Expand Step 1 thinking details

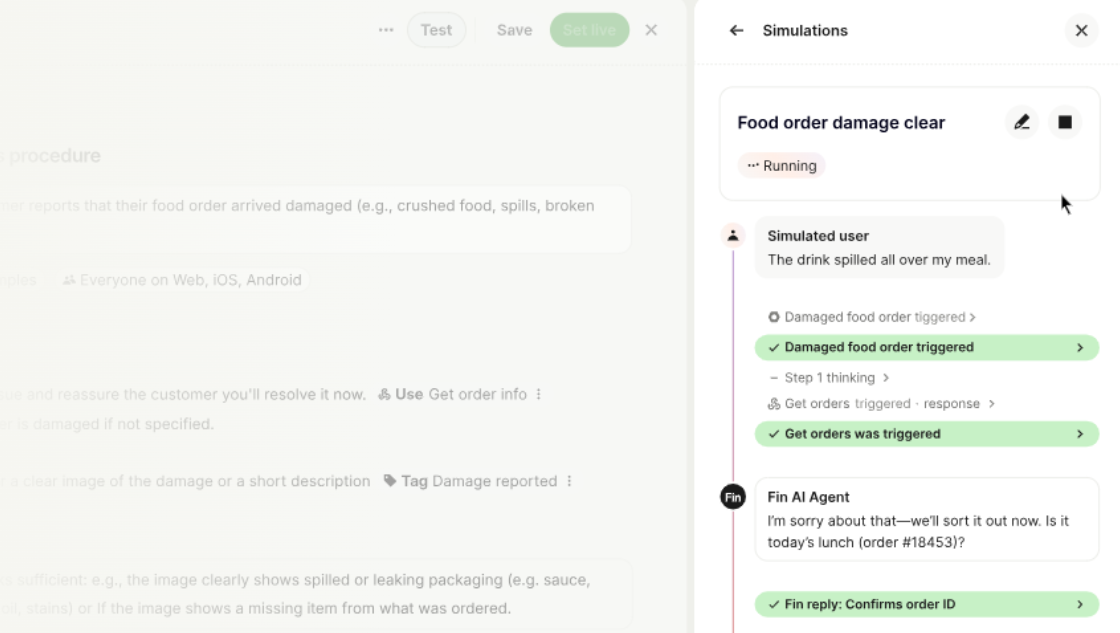pyautogui.click(x=829, y=377)
